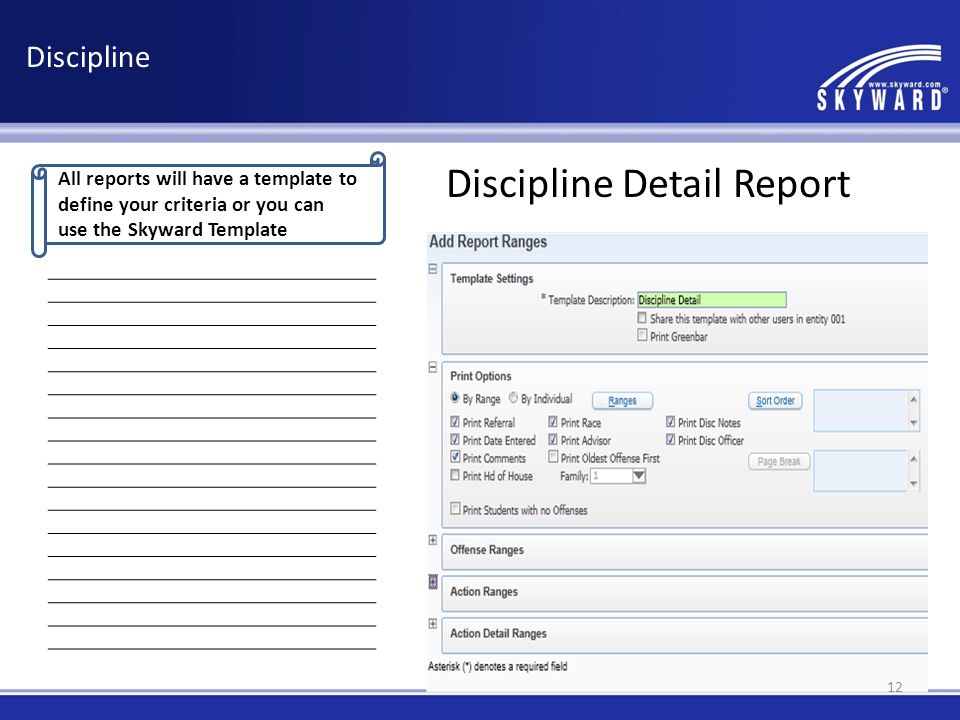This screenshot has height=720, width=960.
Task: Click up arrow of Page Break list
Action: click(x=913, y=459)
